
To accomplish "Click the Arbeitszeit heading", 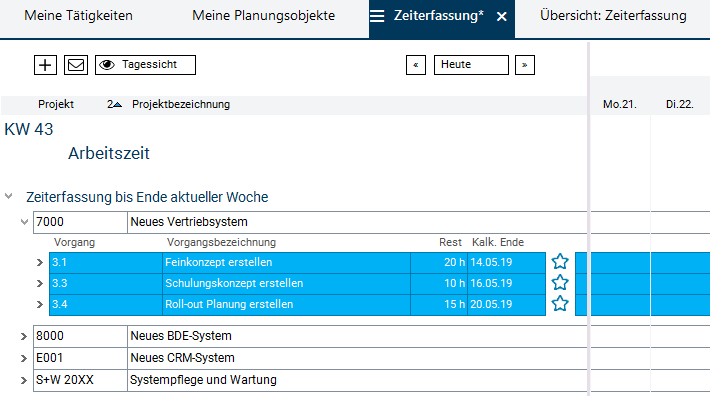I will click(x=109, y=153).
